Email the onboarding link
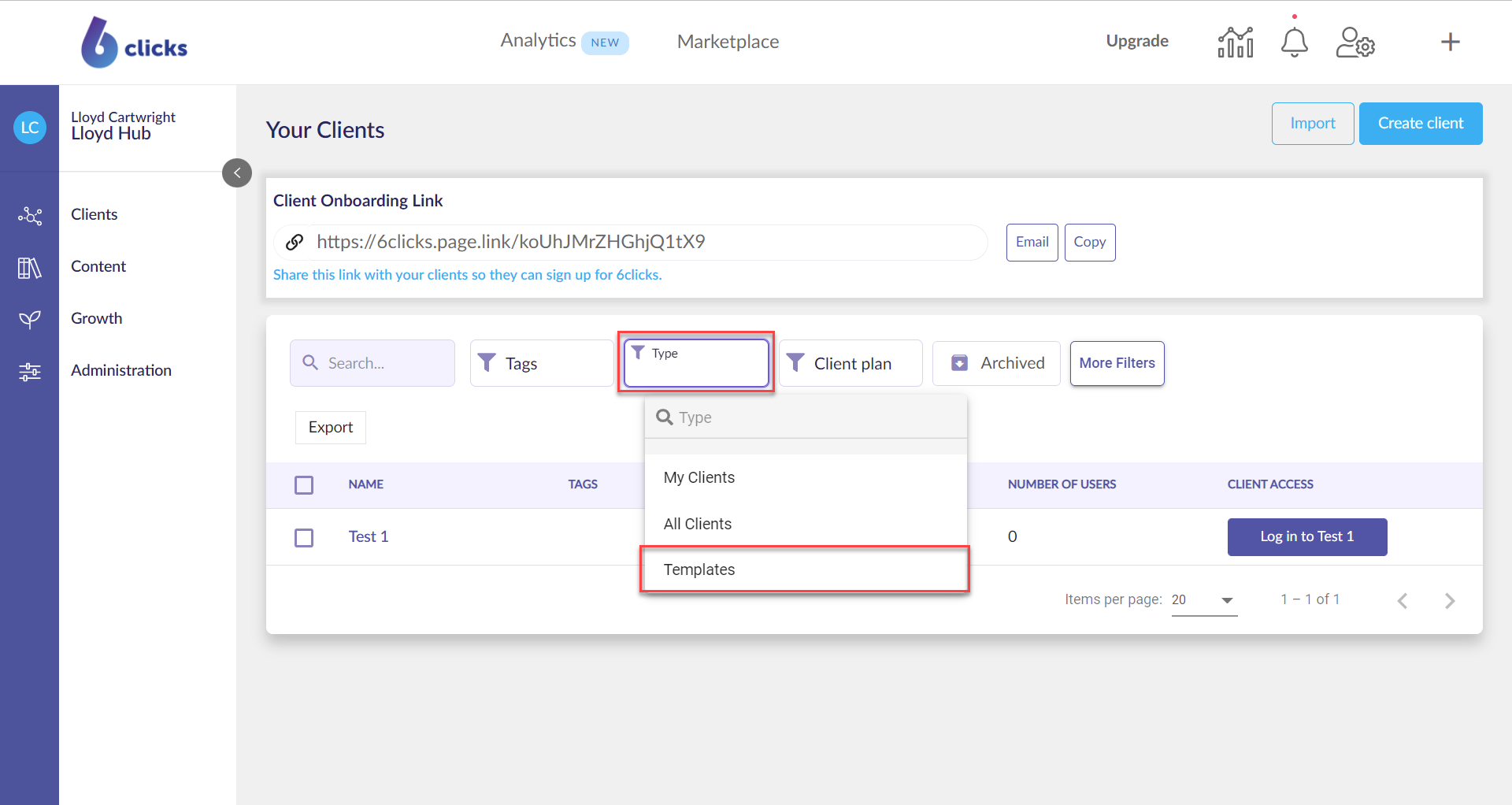Viewport: 1512px width, 805px height. click(1032, 242)
